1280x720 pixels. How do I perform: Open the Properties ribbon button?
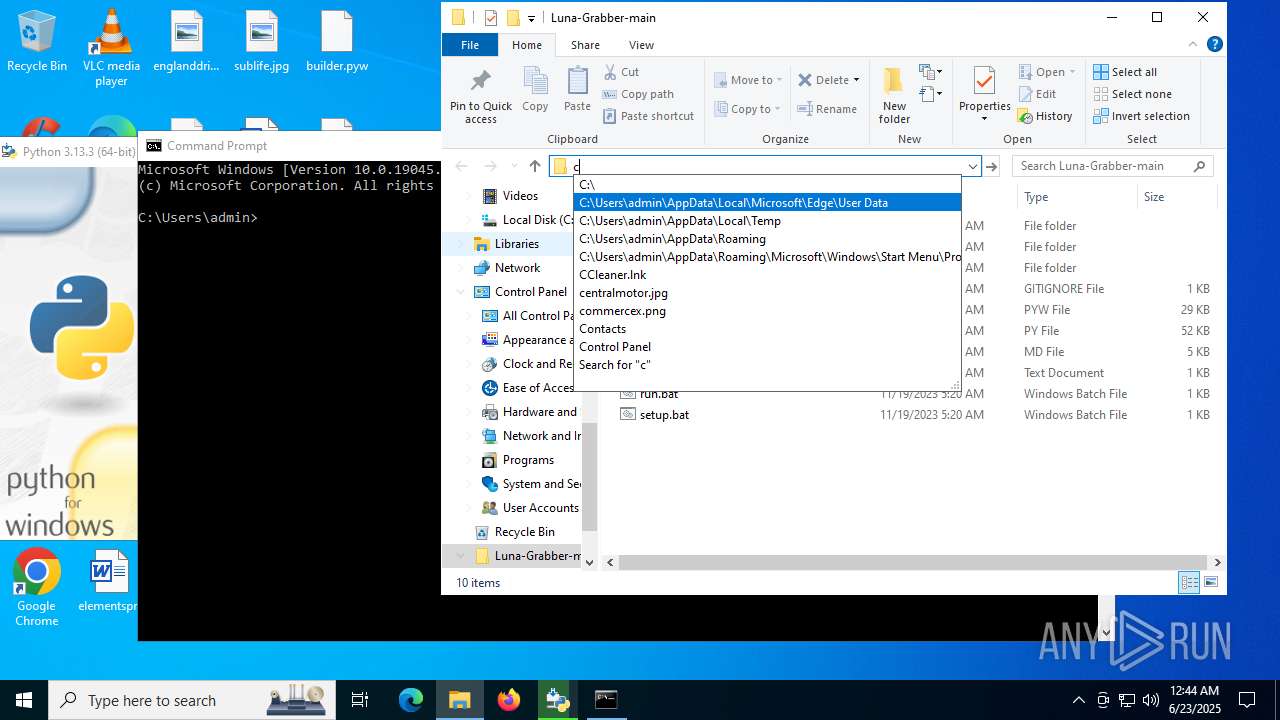(x=985, y=96)
